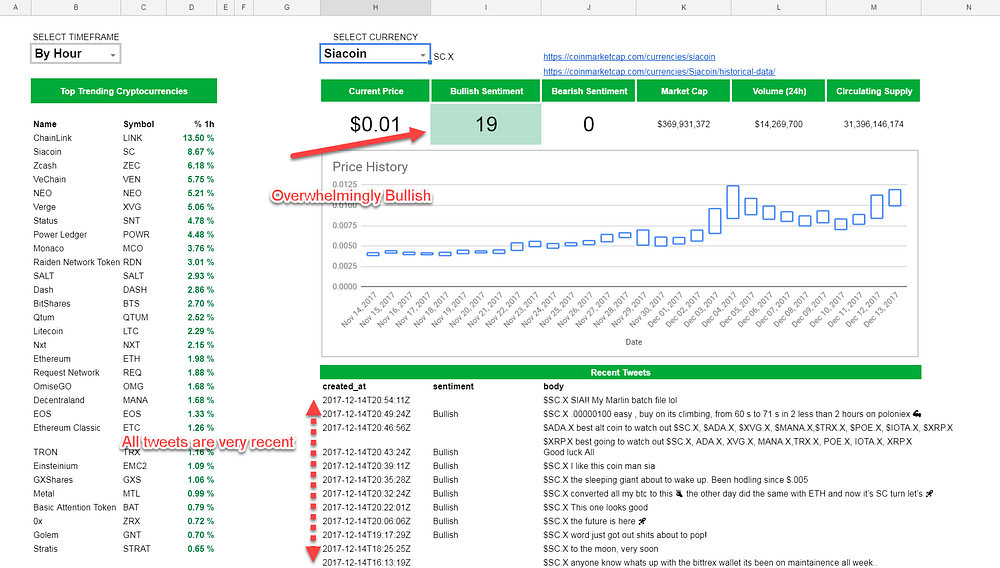
Task: Click the body column label
Action: pyautogui.click(x=554, y=386)
